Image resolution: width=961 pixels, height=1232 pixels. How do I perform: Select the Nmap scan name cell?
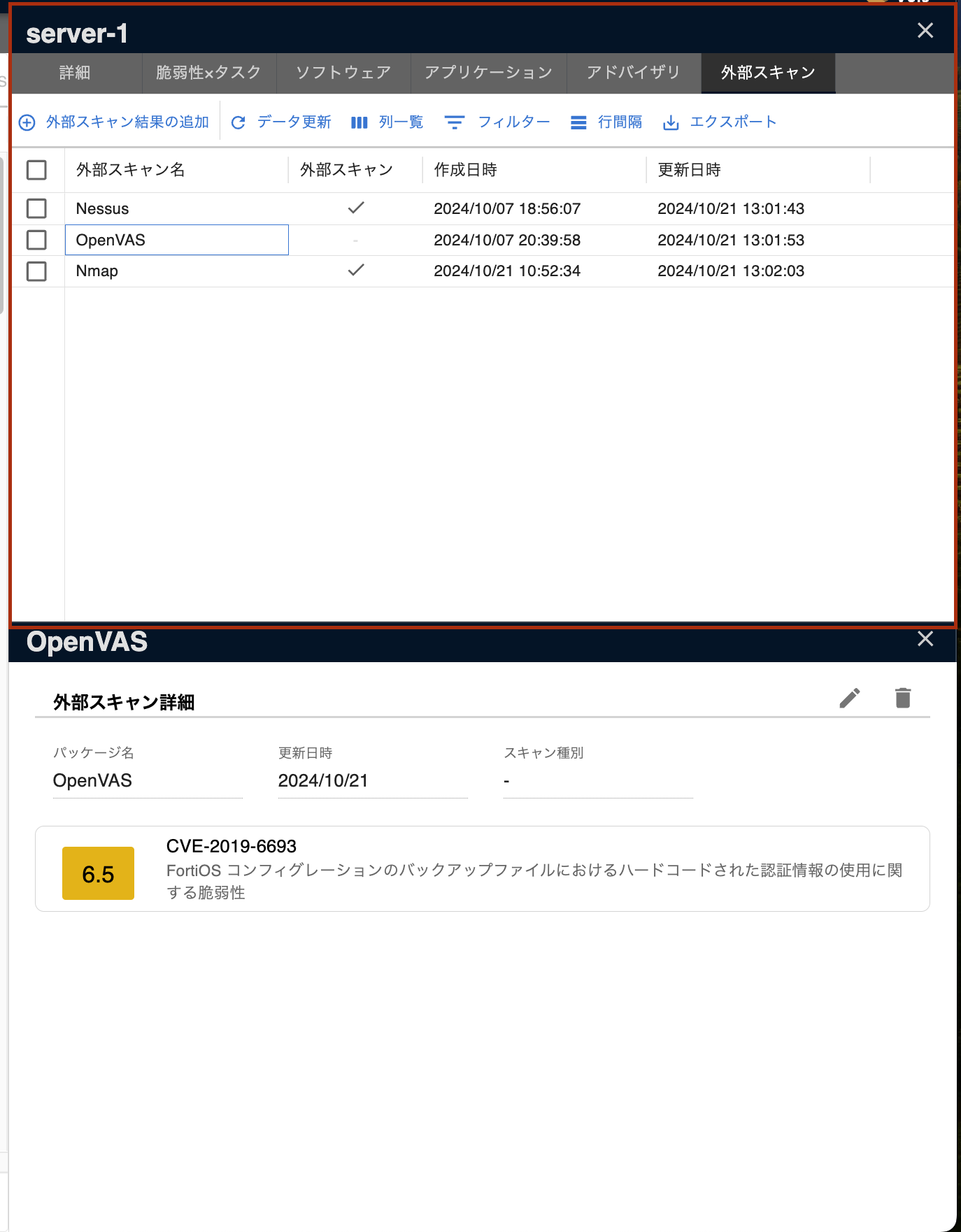click(x=176, y=271)
